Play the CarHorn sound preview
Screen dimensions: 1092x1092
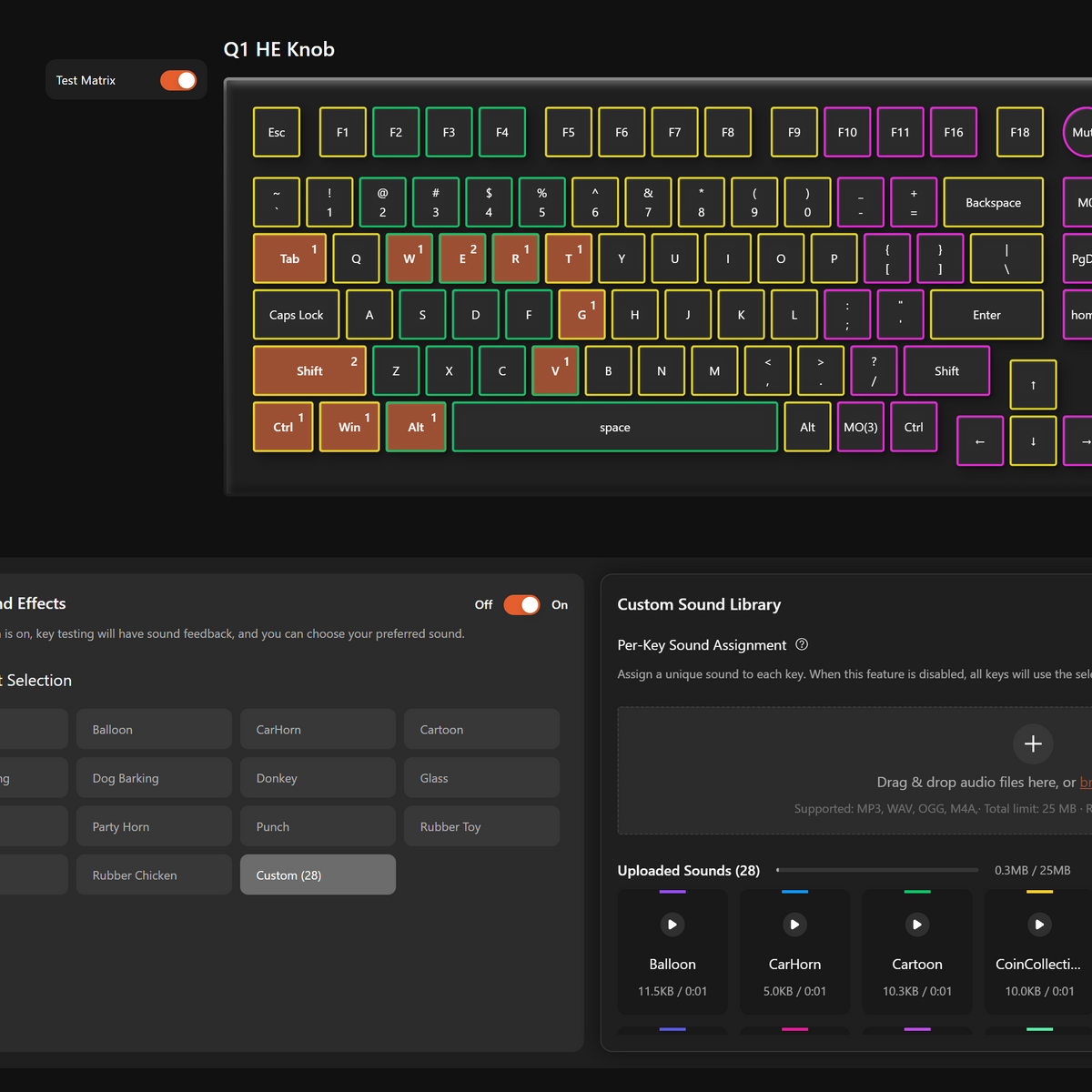(794, 925)
